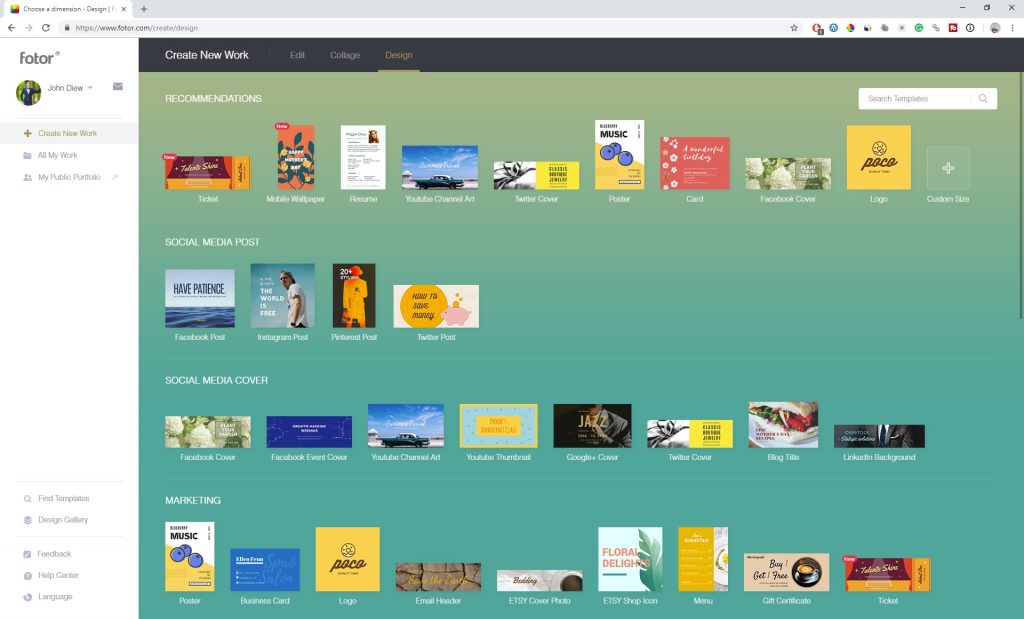
Task: Reload the page with the refresh icon
Action: (46, 28)
